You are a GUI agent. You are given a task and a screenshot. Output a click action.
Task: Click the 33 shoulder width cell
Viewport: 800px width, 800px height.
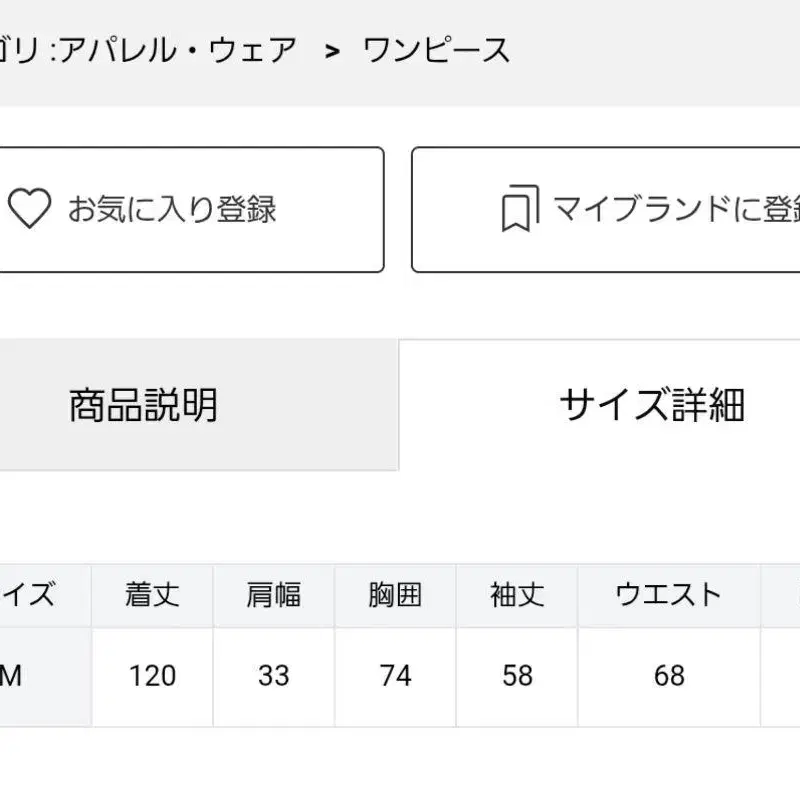pos(273,676)
